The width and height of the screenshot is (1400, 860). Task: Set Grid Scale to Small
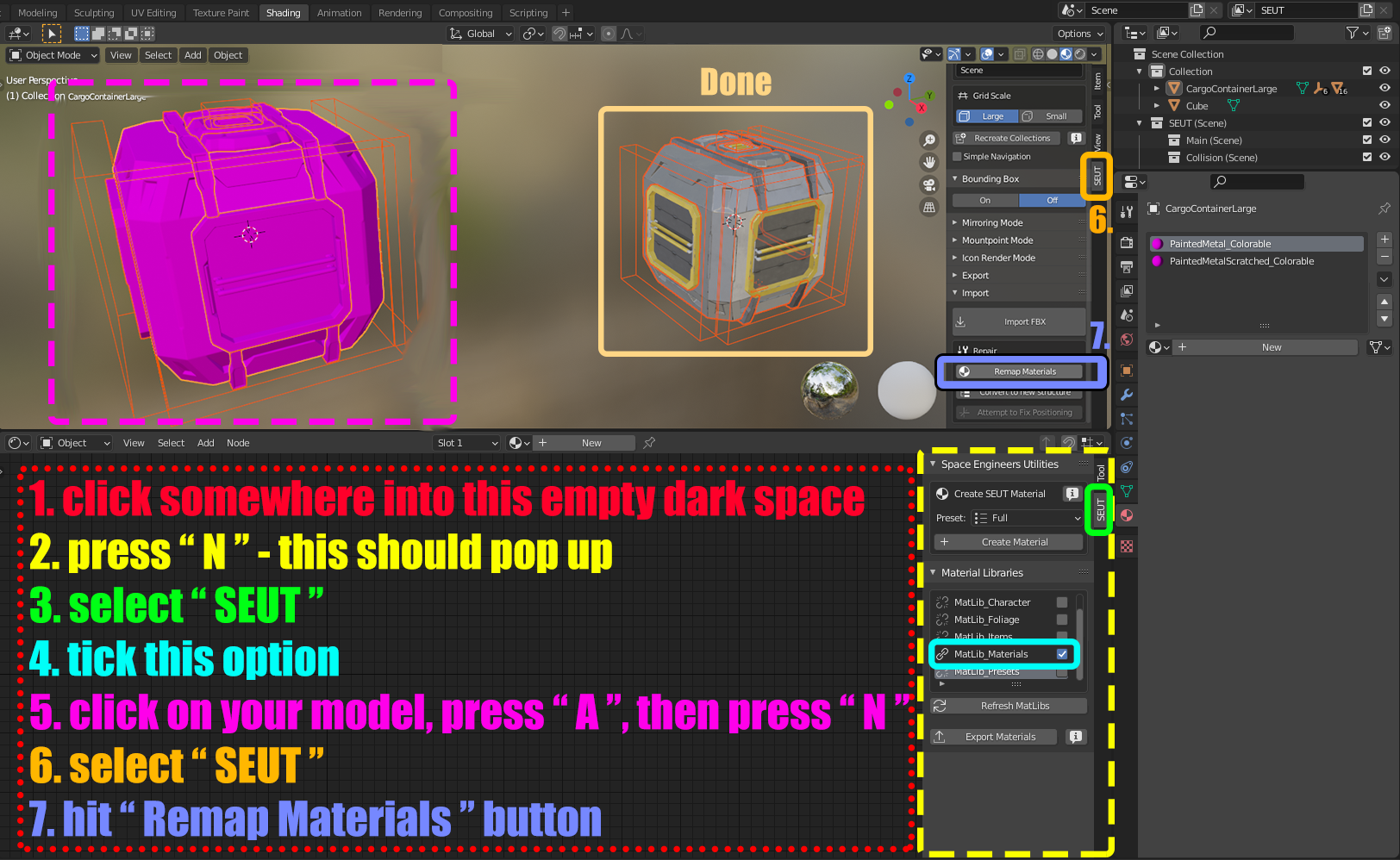[x=1051, y=116]
